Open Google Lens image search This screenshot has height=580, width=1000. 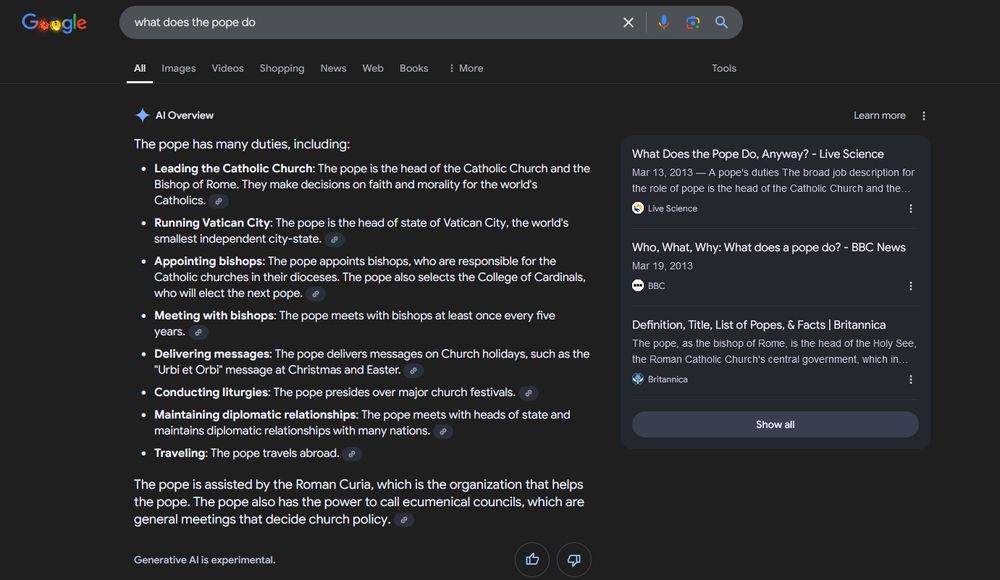(693, 22)
